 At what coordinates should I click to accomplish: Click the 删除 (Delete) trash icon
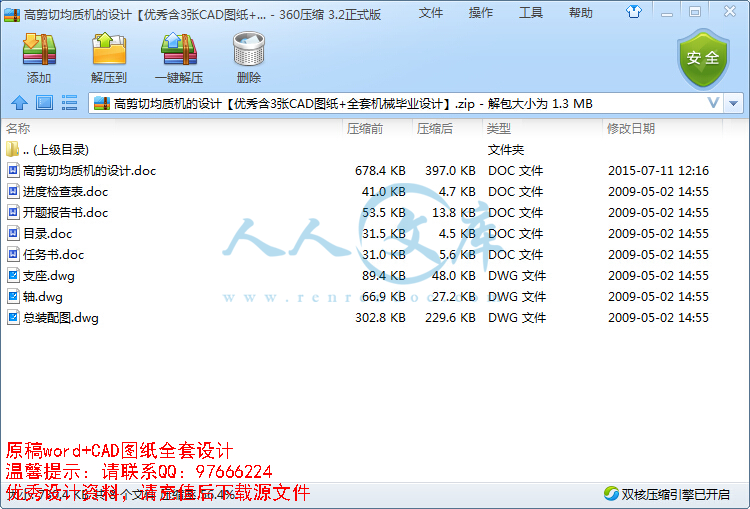click(249, 49)
